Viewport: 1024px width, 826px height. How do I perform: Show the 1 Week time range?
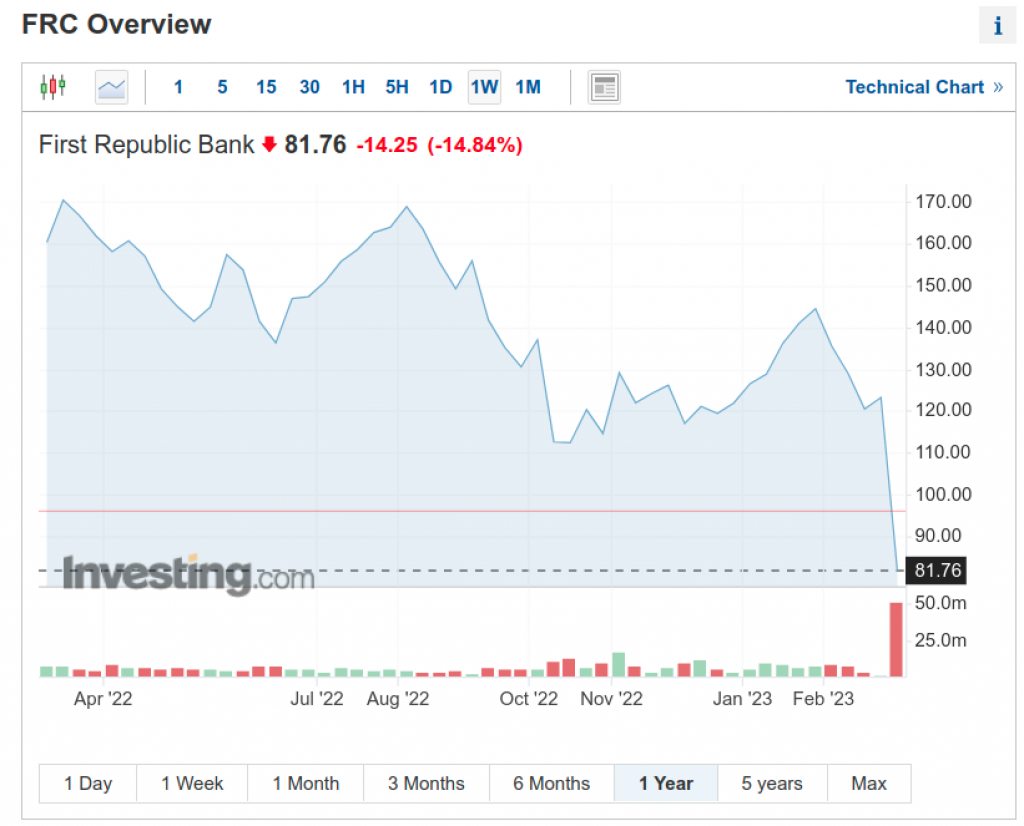point(192,783)
